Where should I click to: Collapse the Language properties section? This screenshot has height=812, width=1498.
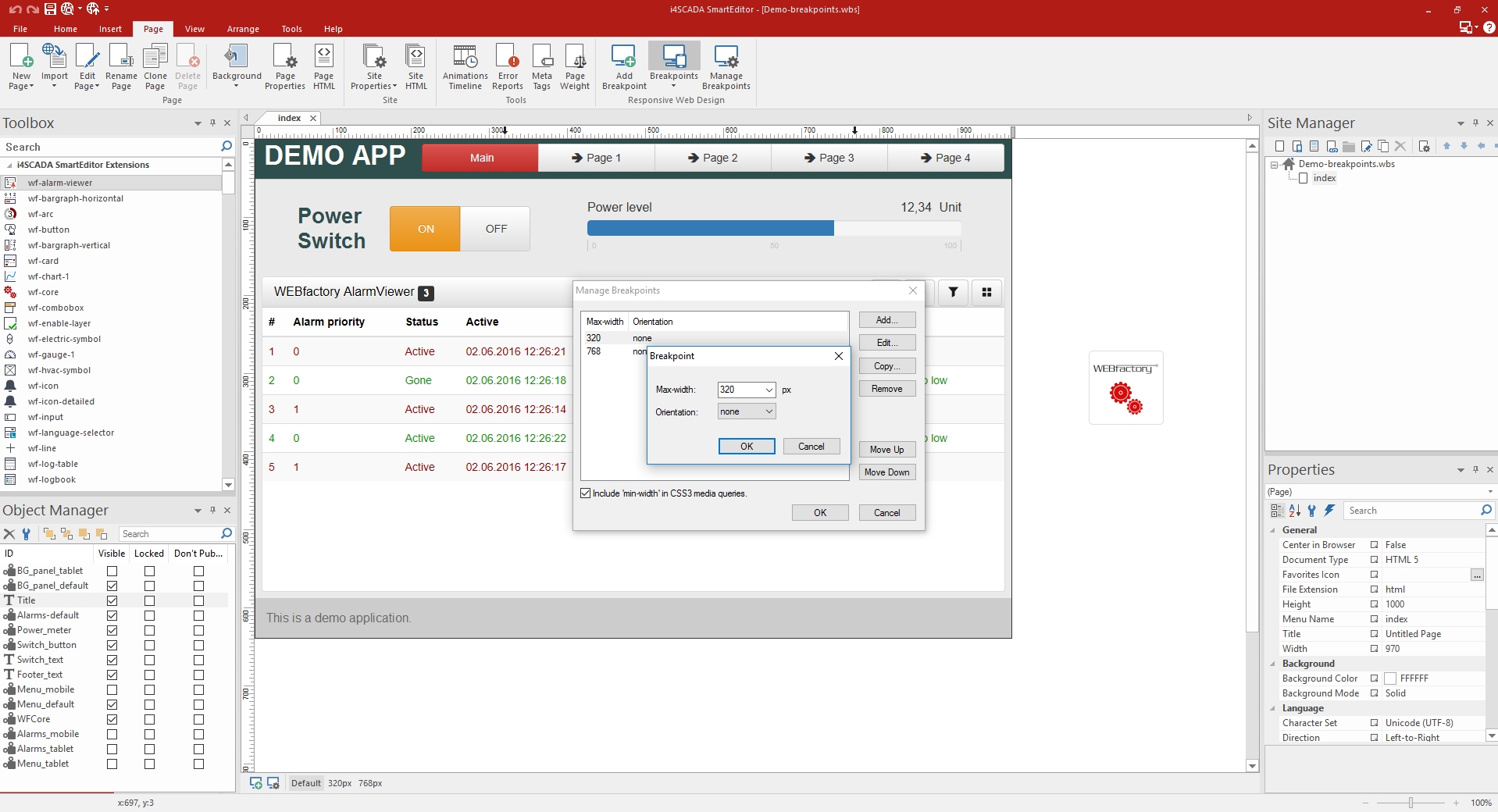click(1273, 708)
